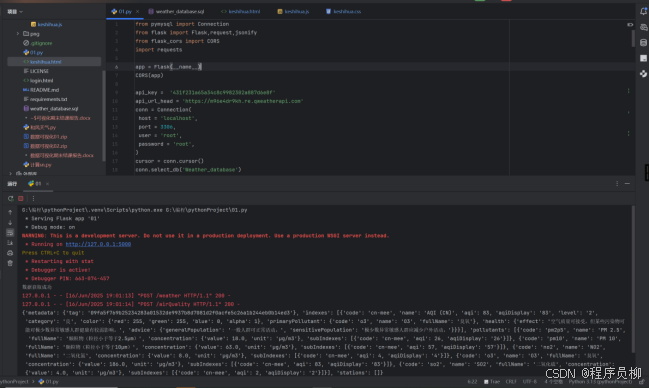This screenshot has width=650, height=388.
Task: Open more options in run toolbar
Action: tap(34, 199)
